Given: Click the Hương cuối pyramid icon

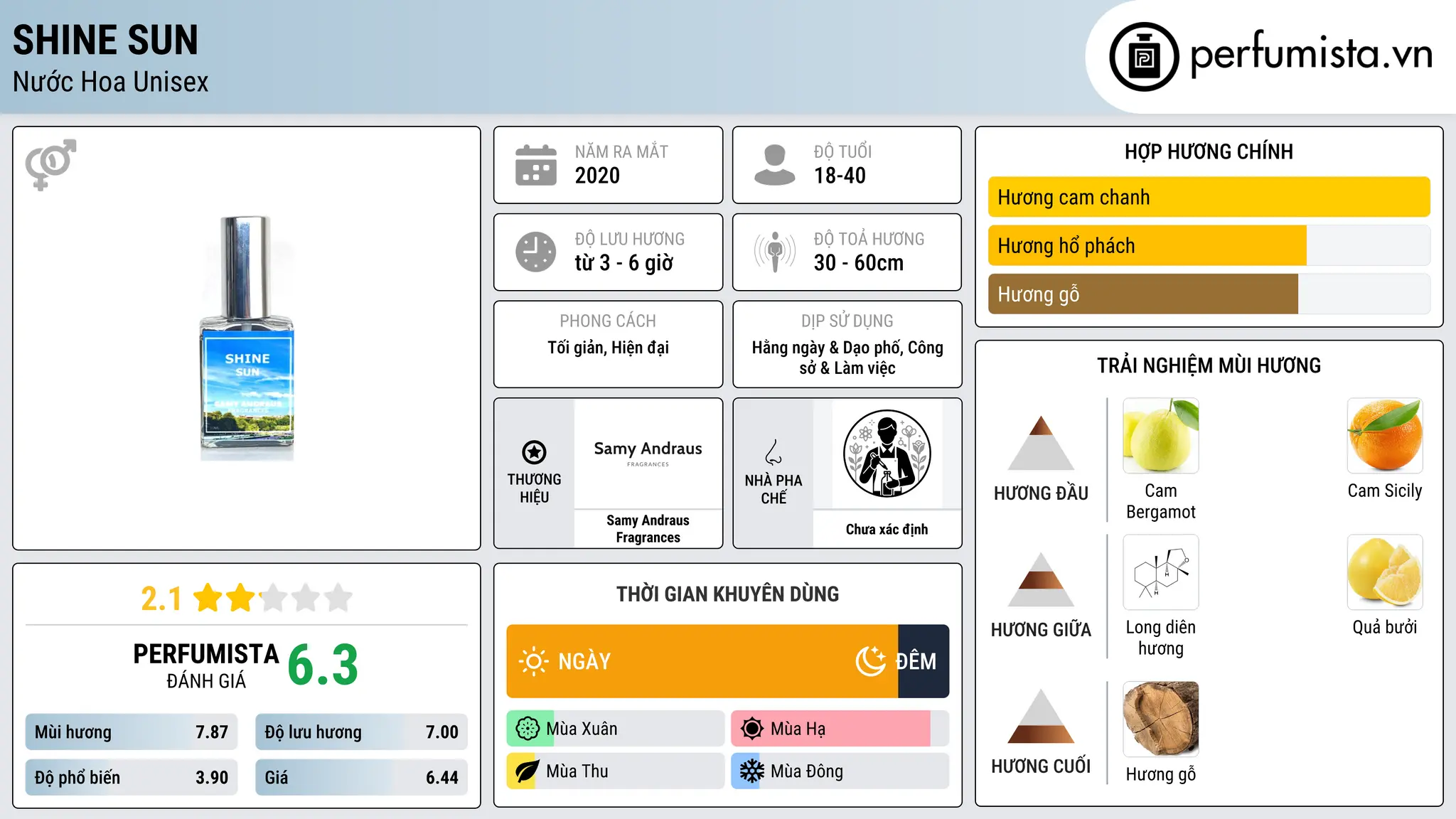Looking at the screenshot, I should [x=1041, y=716].
